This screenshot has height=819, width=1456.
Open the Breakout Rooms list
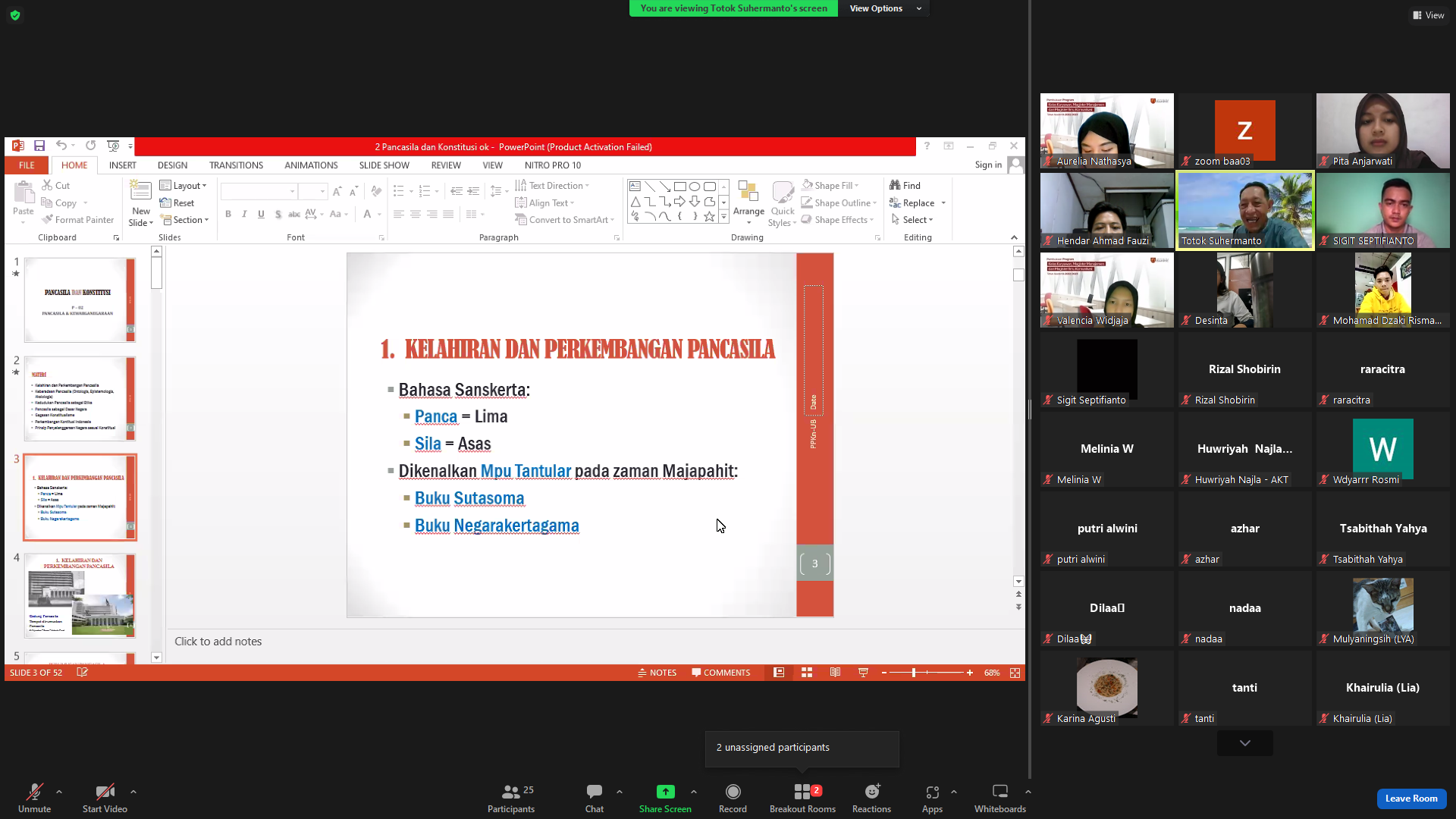point(802,799)
